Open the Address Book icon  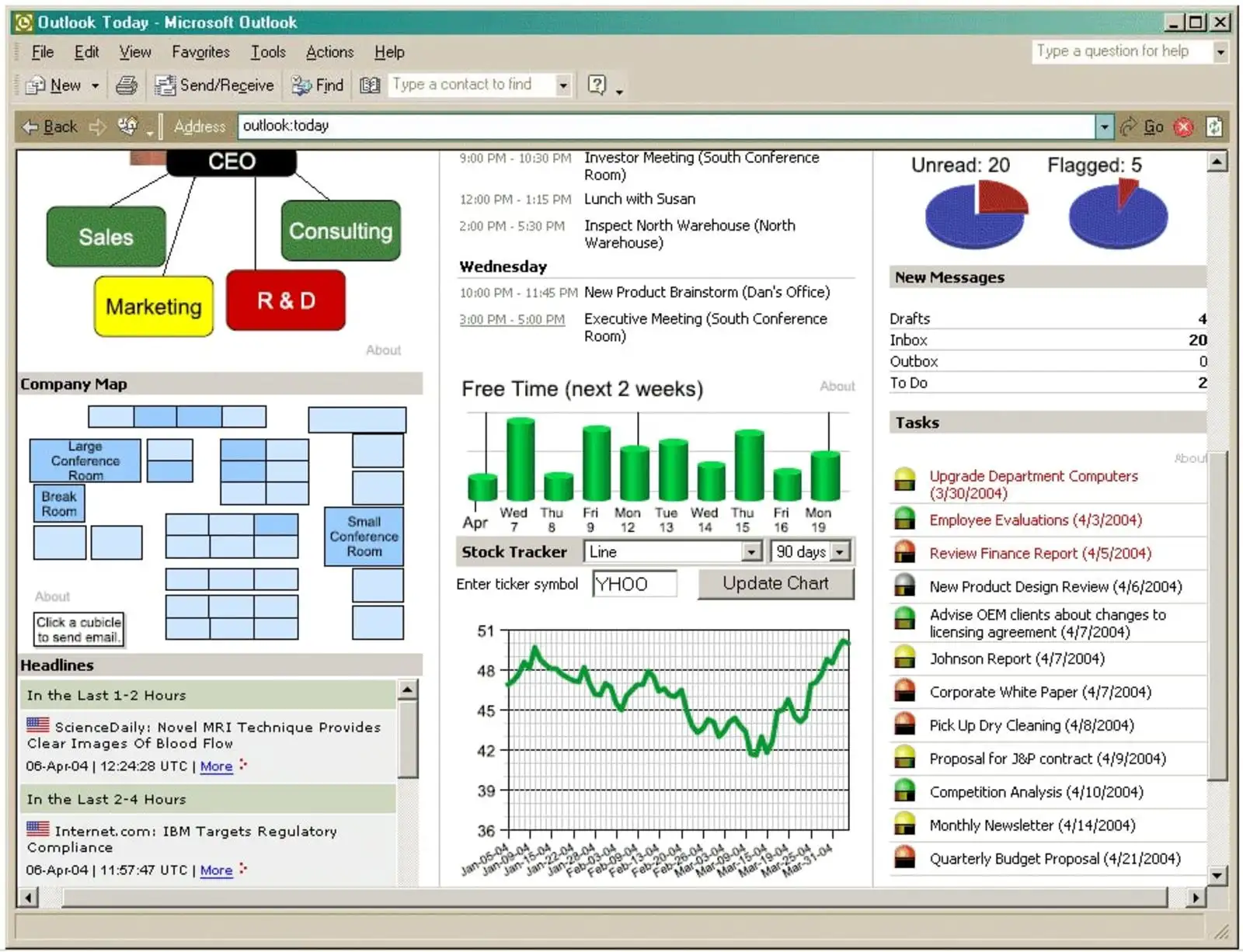(x=370, y=85)
